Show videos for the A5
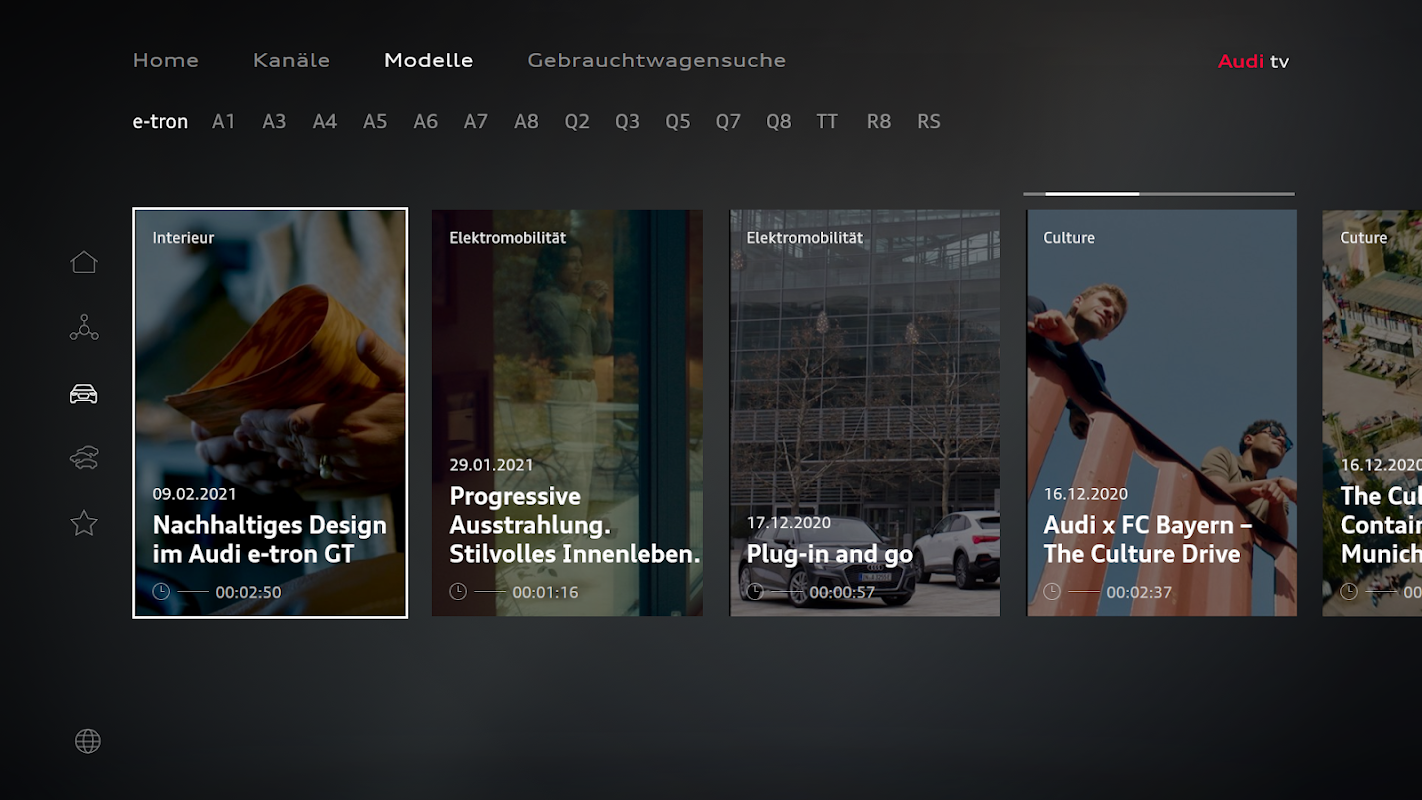The image size is (1422, 800). [x=375, y=121]
